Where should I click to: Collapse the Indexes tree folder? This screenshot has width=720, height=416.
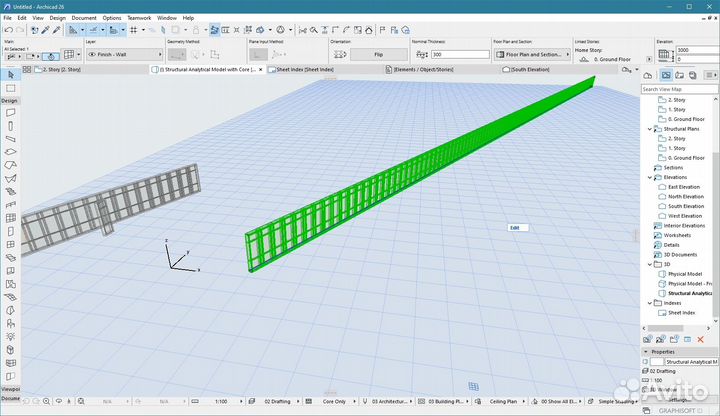(x=650, y=303)
